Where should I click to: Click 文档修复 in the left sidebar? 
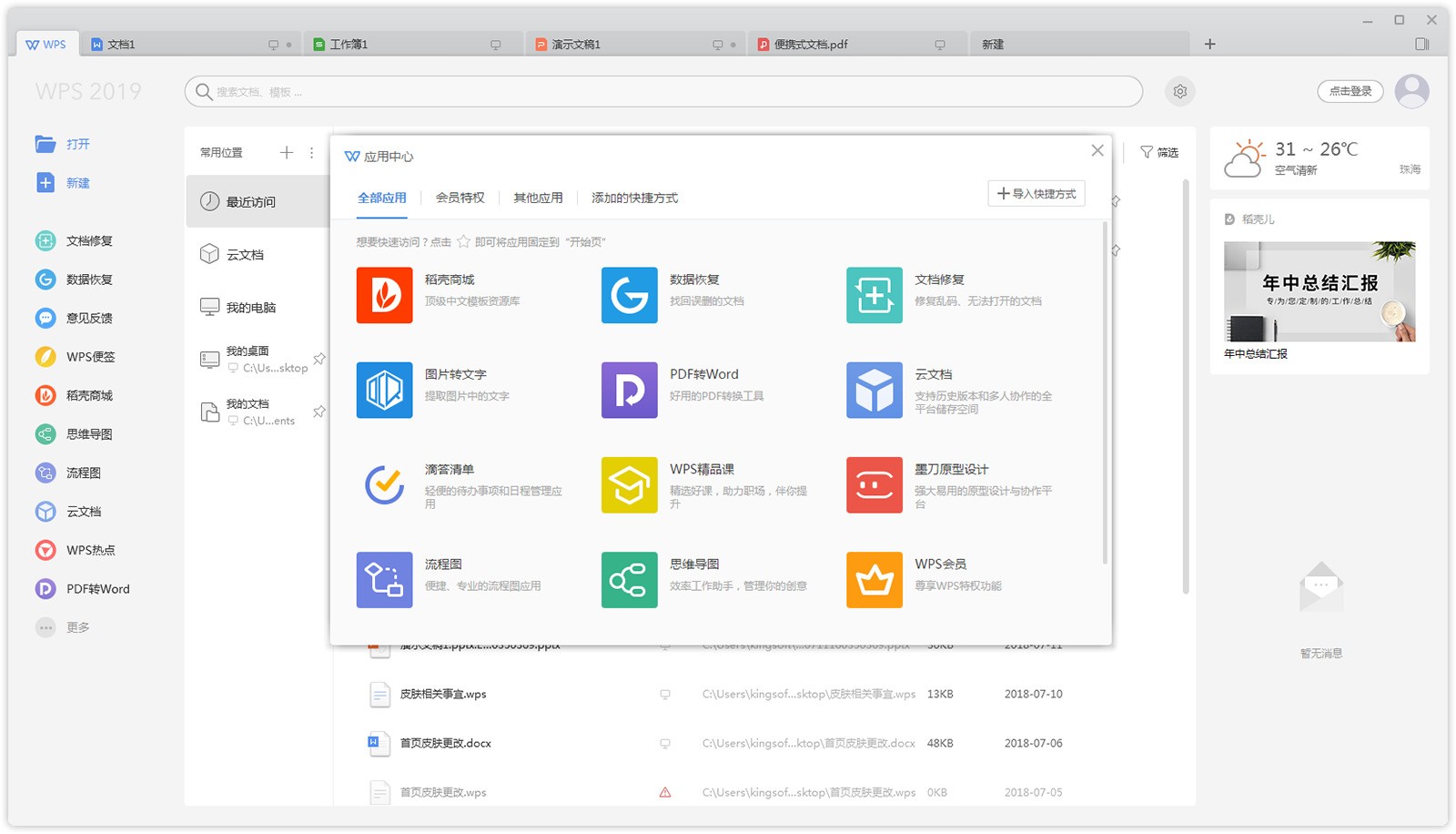click(x=75, y=240)
